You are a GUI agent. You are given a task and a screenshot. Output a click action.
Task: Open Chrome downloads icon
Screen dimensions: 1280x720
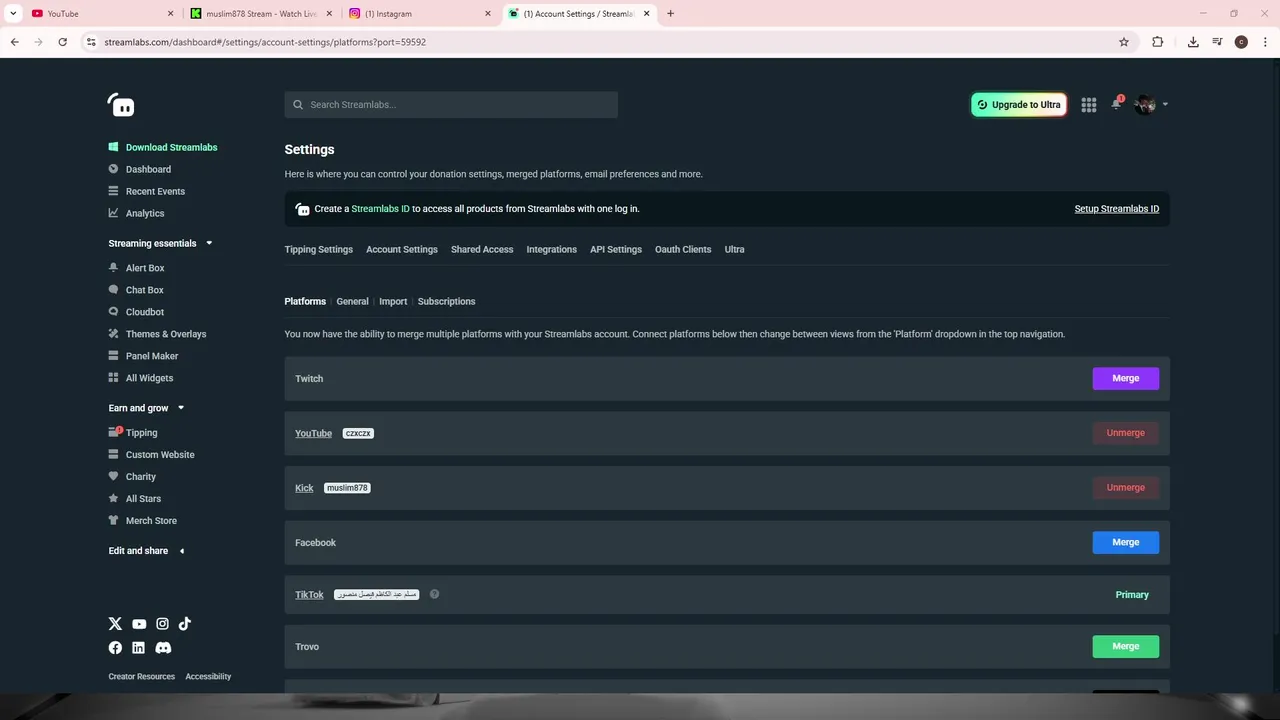tap(1193, 42)
